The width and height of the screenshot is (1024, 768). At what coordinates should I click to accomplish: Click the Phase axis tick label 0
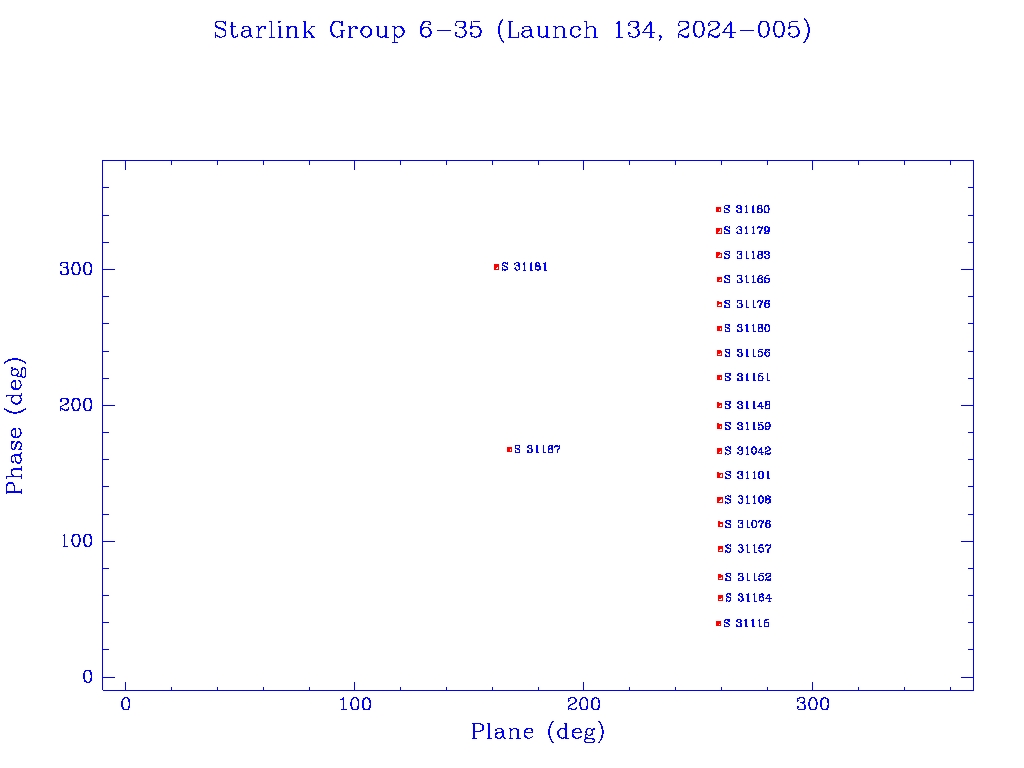88,677
